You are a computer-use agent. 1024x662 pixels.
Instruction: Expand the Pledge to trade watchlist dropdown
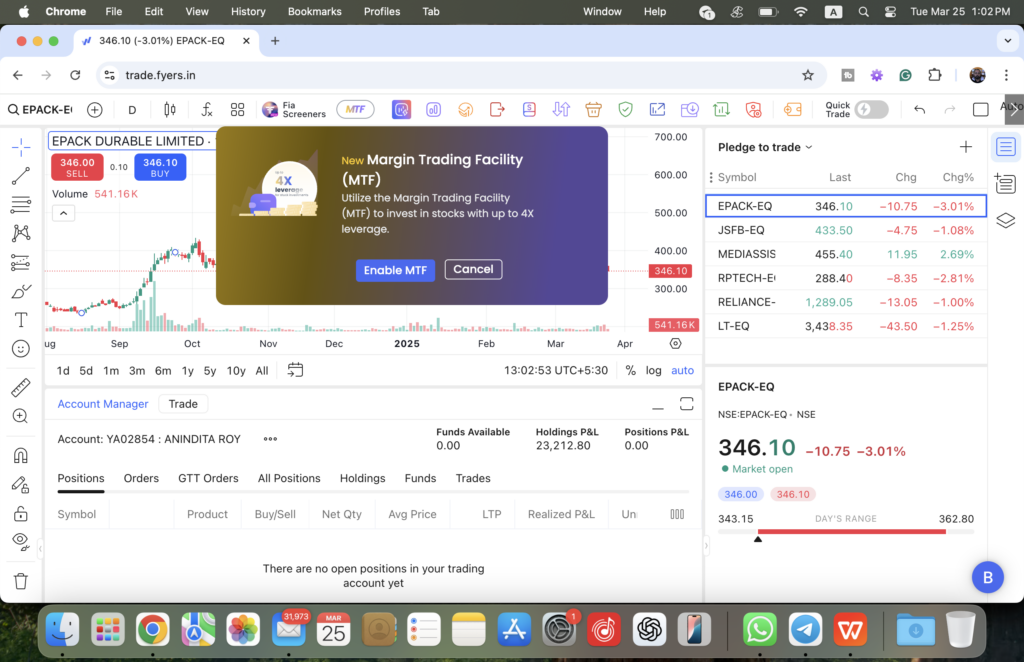[765, 148]
